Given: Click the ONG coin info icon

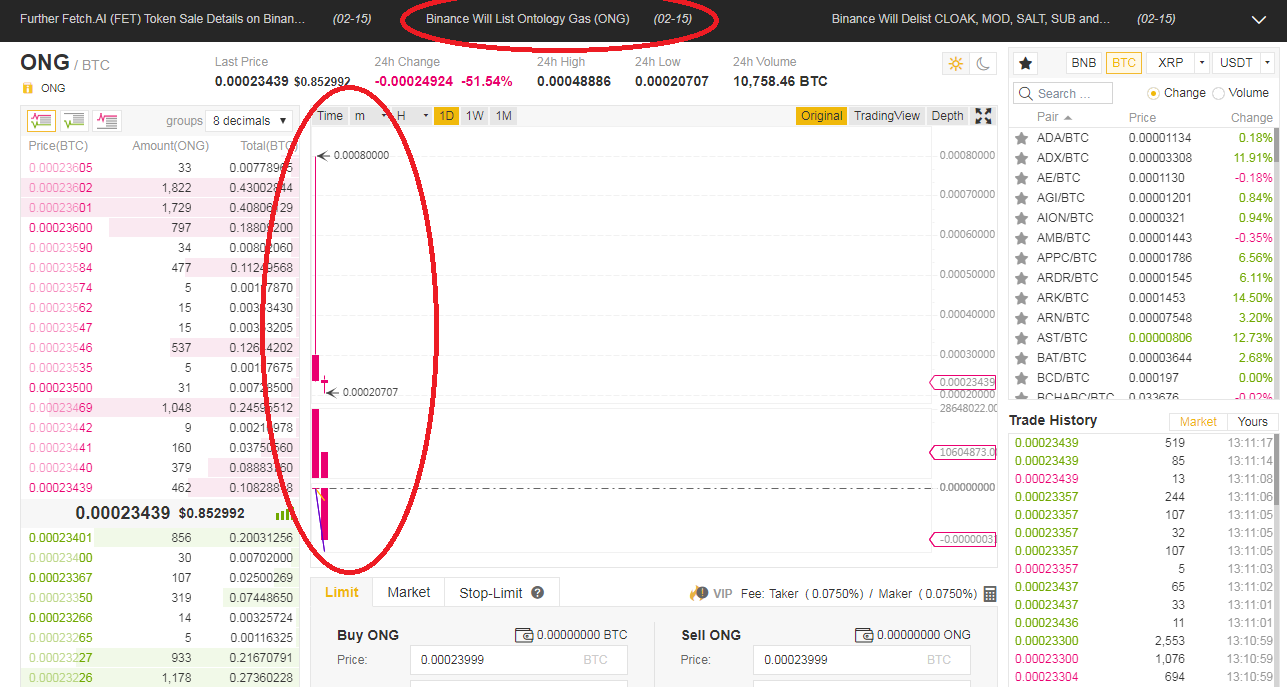Looking at the screenshot, I should [27, 88].
